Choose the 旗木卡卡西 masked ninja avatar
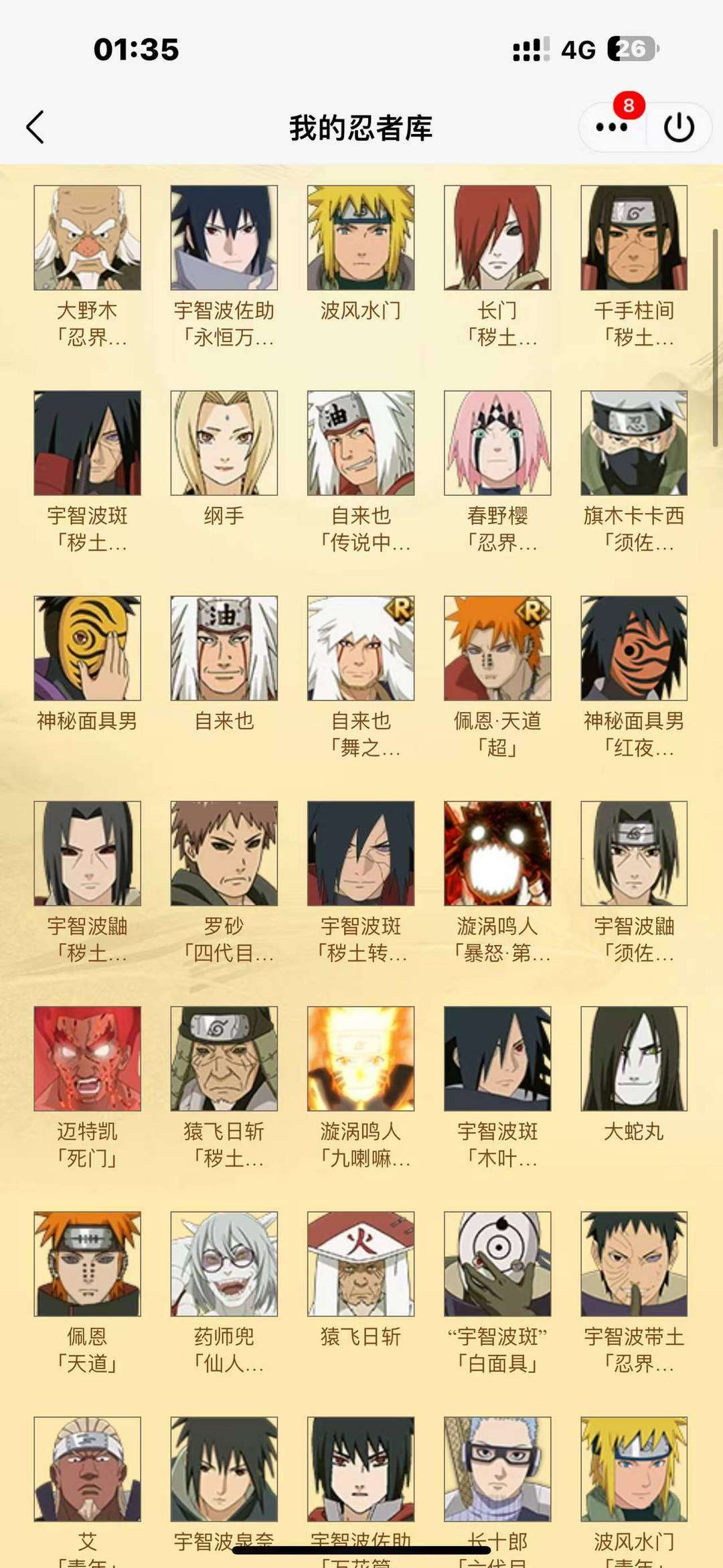The height and width of the screenshot is (1568, 723). [x=634, y=443]
